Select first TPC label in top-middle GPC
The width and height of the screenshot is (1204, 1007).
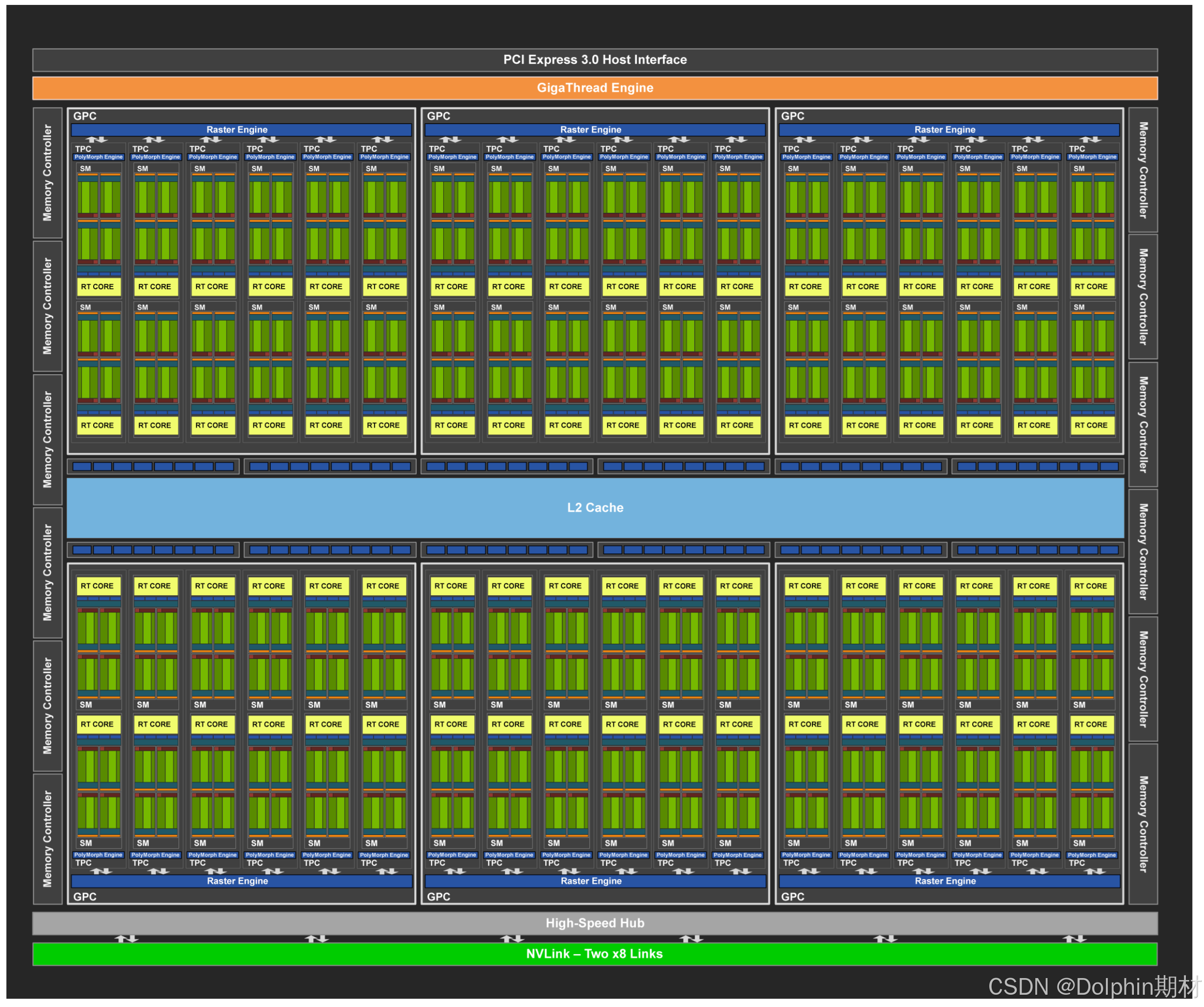click(x=437, y=149)
